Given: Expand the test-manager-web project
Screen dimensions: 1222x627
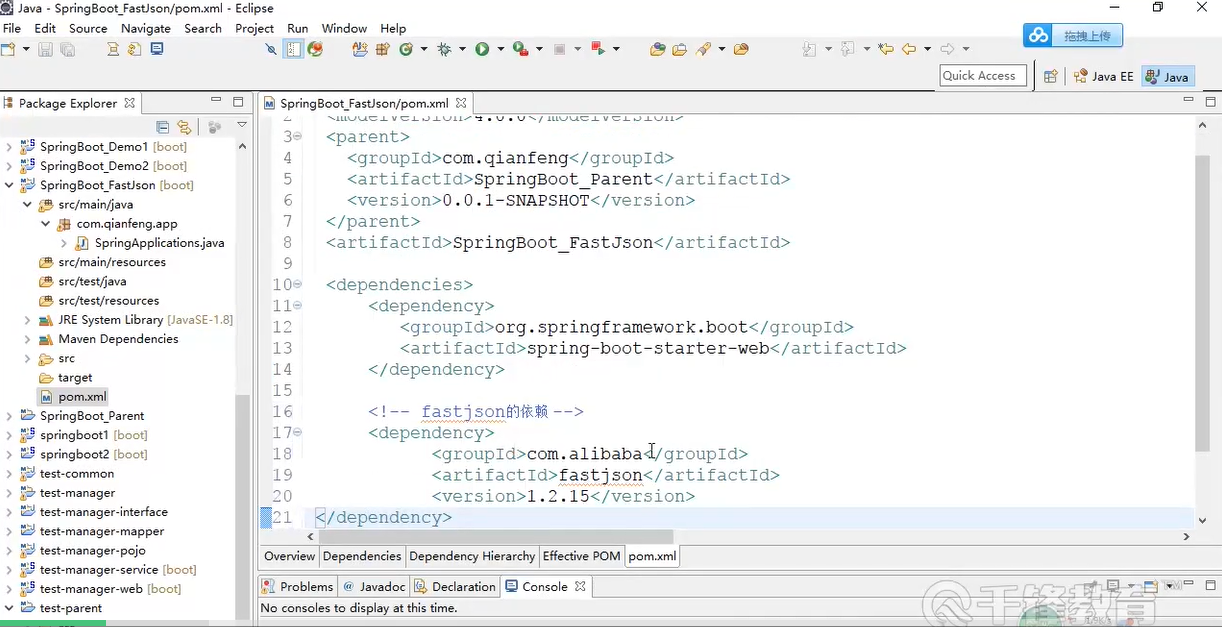Looking at the screenshot, I should (9, 589).
